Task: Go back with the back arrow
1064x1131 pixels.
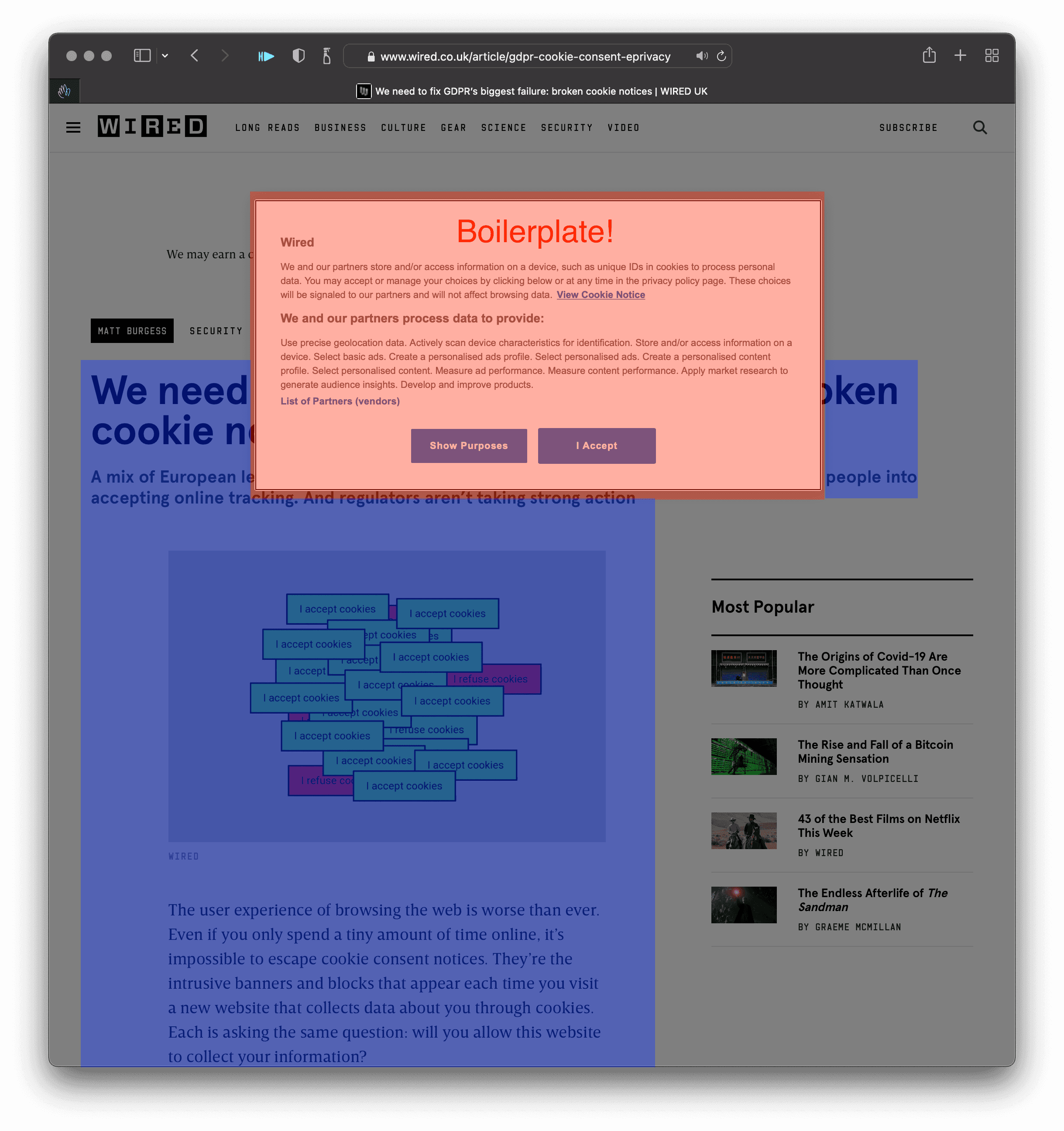Action: pyautogui.click(x=195, y=56)
